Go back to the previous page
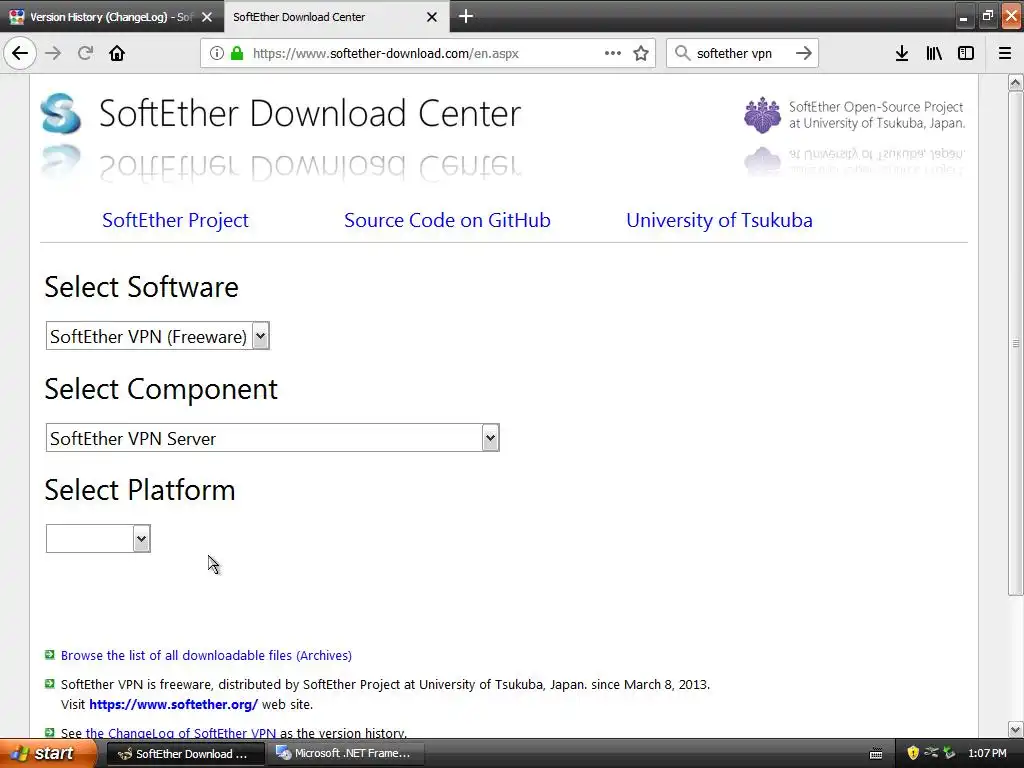This screenshot has height=768, width=1024. click(20, 53)
